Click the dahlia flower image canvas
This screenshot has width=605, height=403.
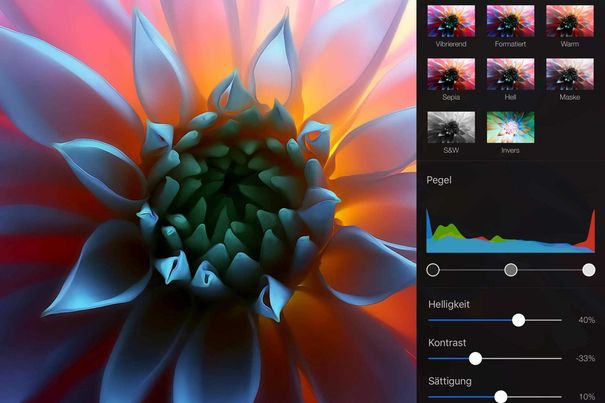pos(208,202)
